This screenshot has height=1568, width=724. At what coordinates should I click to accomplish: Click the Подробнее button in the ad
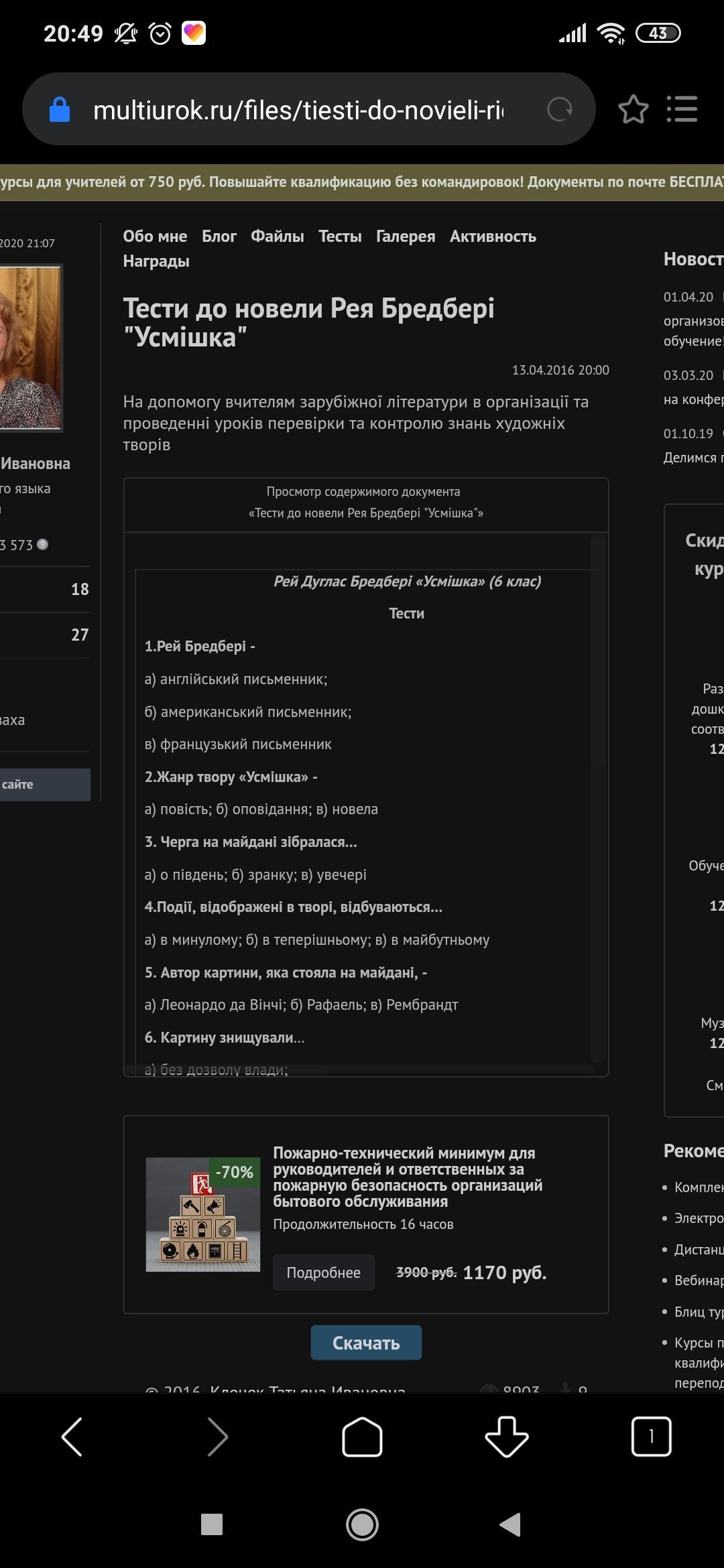click(324, 1272)
